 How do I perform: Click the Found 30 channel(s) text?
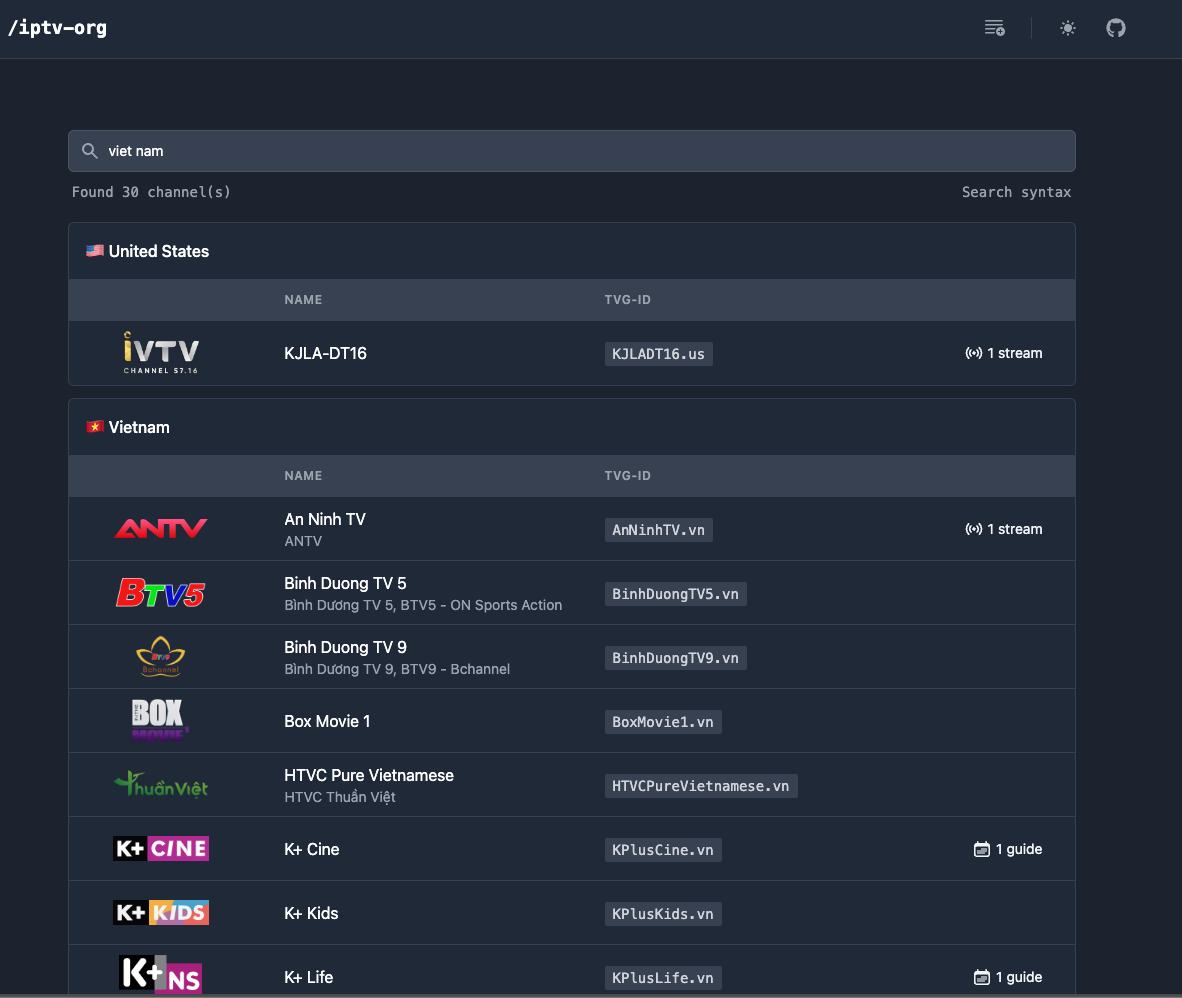(151, 192)
